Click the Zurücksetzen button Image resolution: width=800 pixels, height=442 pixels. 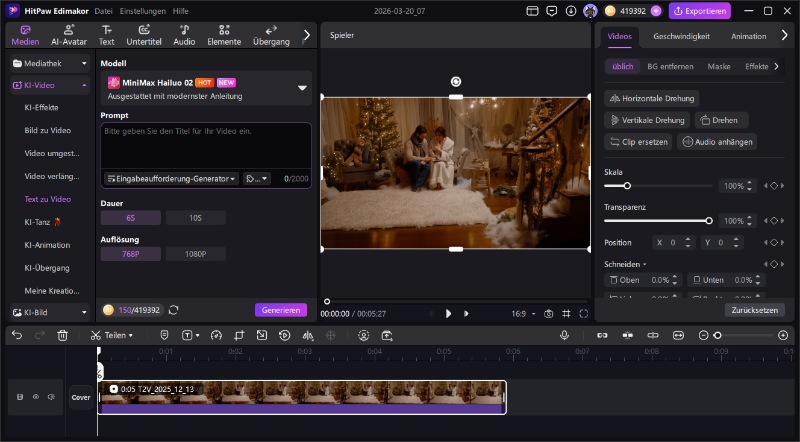point(755,310)
